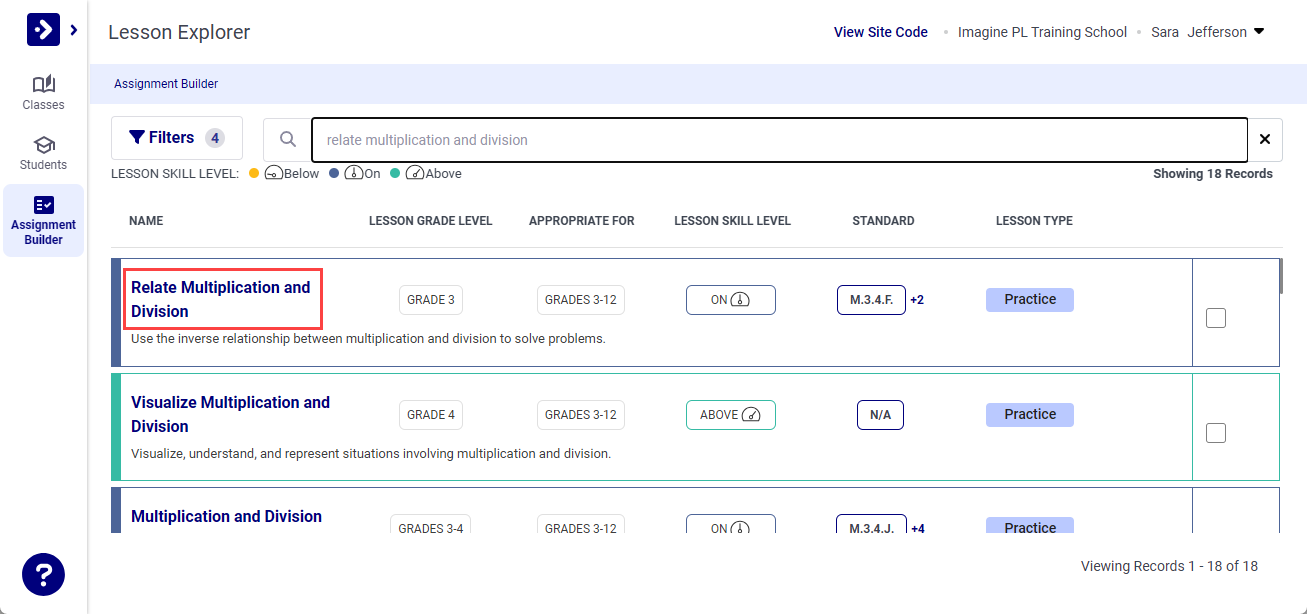Image resolution: width=1307 pixels, height=614 pixels.
Task: Click the ON skill level badge for Relate Multiplication
Action: [x=730, y=299]
